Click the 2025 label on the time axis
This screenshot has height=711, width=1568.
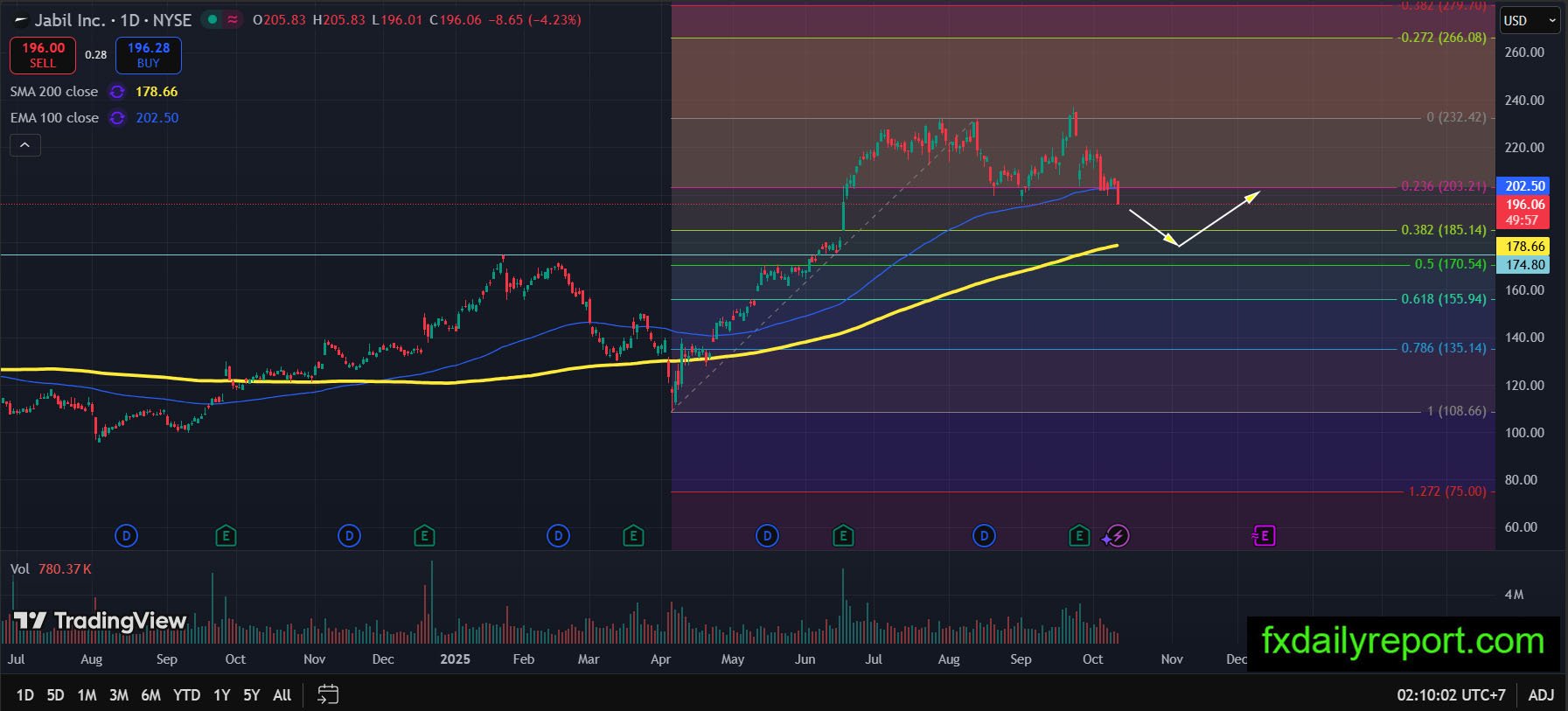[455, 659]
